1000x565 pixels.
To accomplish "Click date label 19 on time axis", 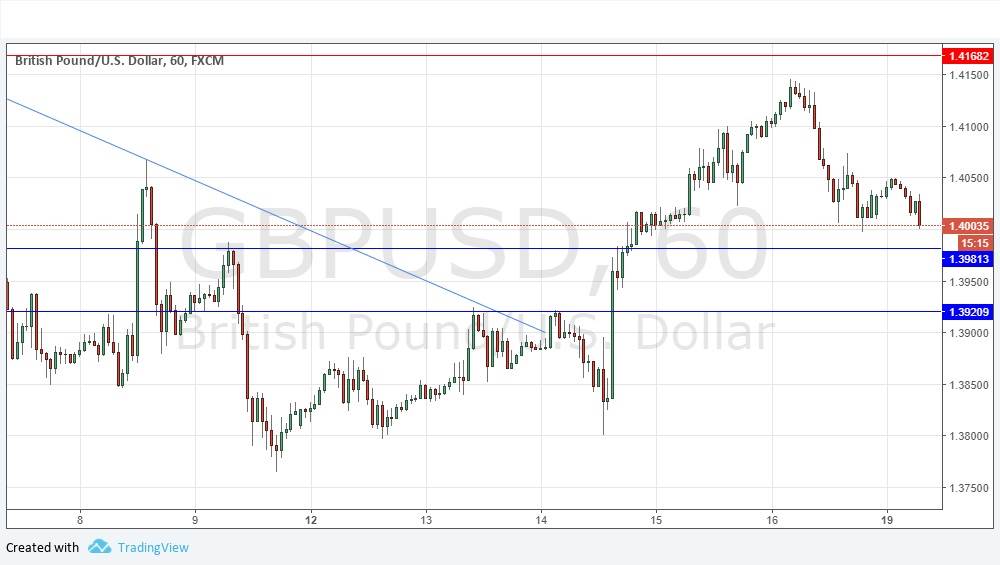I will point(887,520).
